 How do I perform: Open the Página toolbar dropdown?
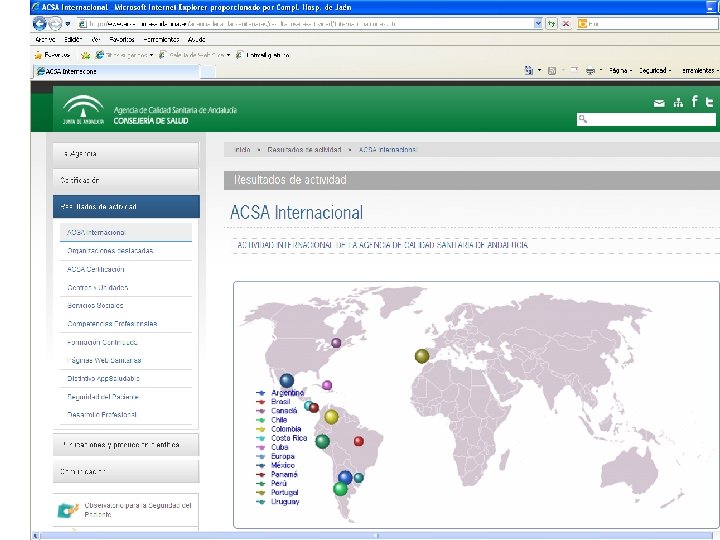click(x=620, y=71)
